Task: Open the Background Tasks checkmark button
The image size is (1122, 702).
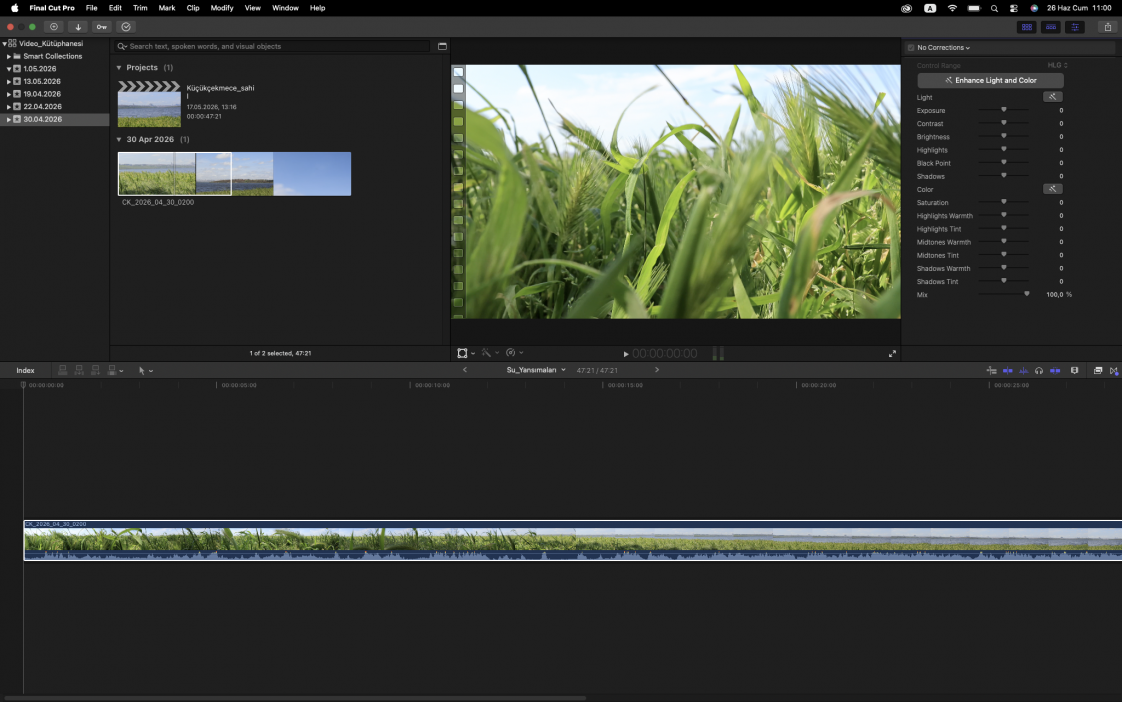Action: click(x=126, y=26)
